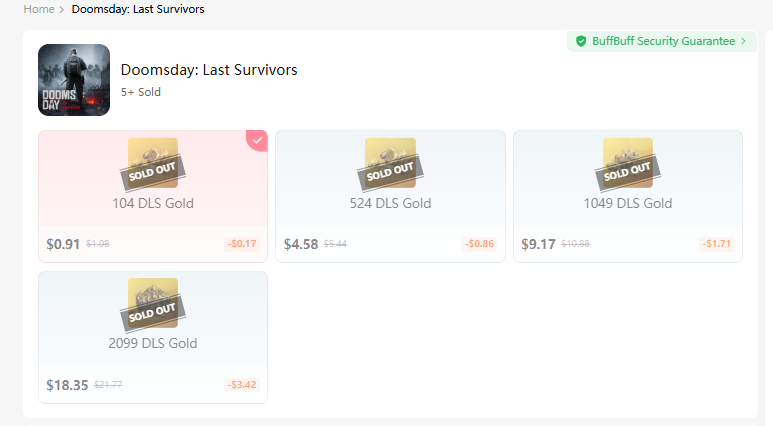
Task: Click the green security shield icon
Action: pyautogui.click(x=581, y=41)
